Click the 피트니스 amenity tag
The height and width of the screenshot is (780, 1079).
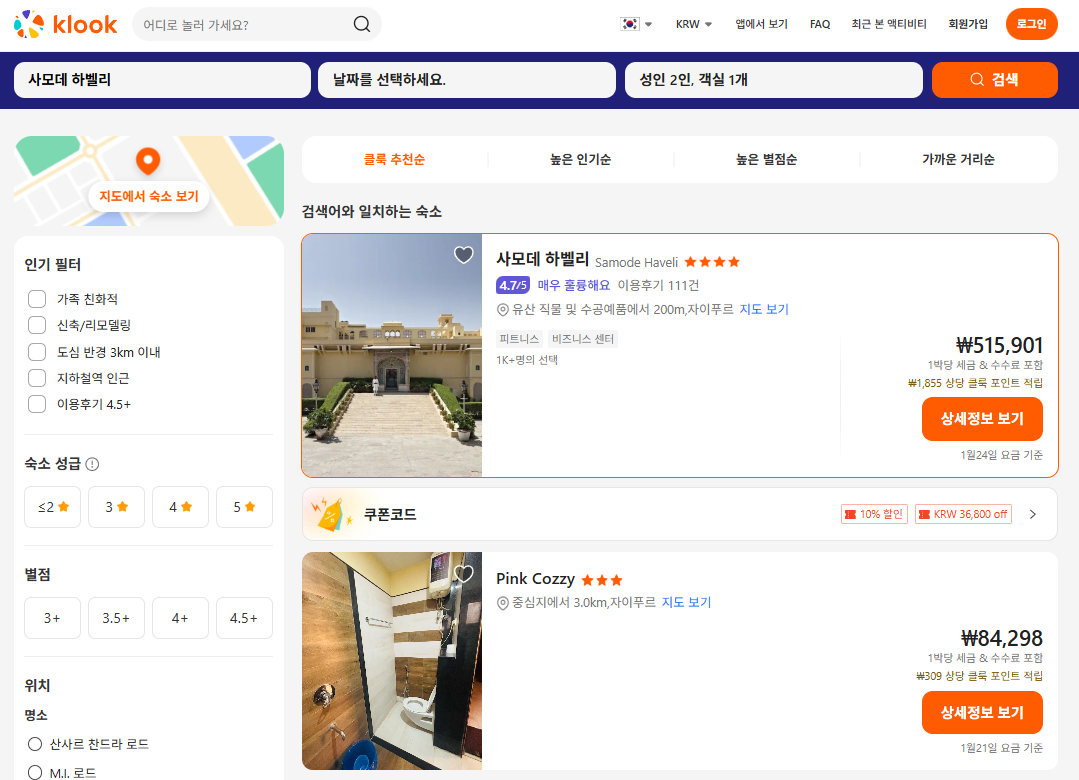click(x=519, y=339)
